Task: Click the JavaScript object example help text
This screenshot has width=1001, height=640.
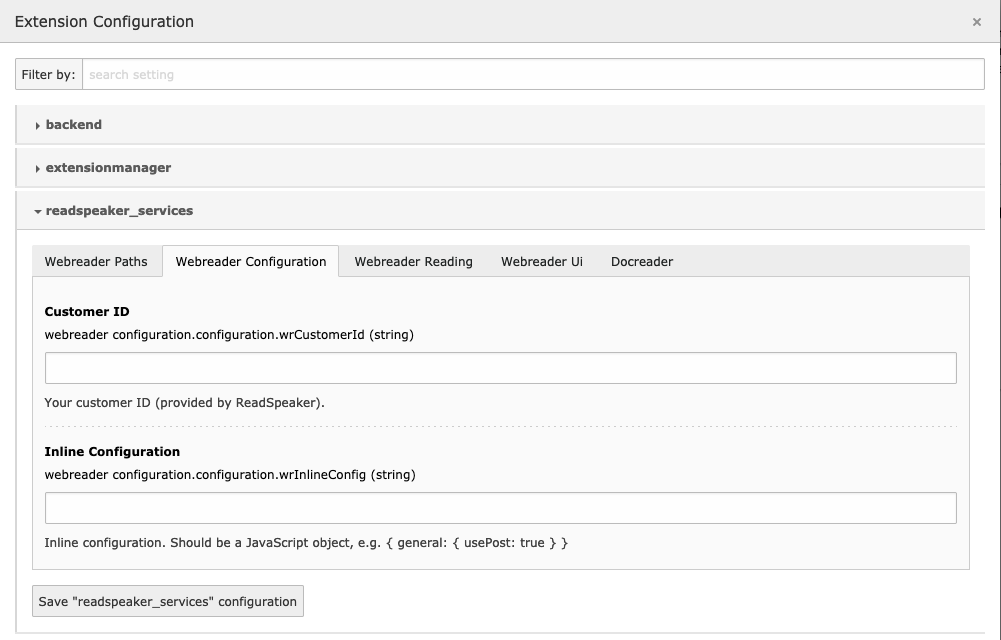Action: [306, 543]
